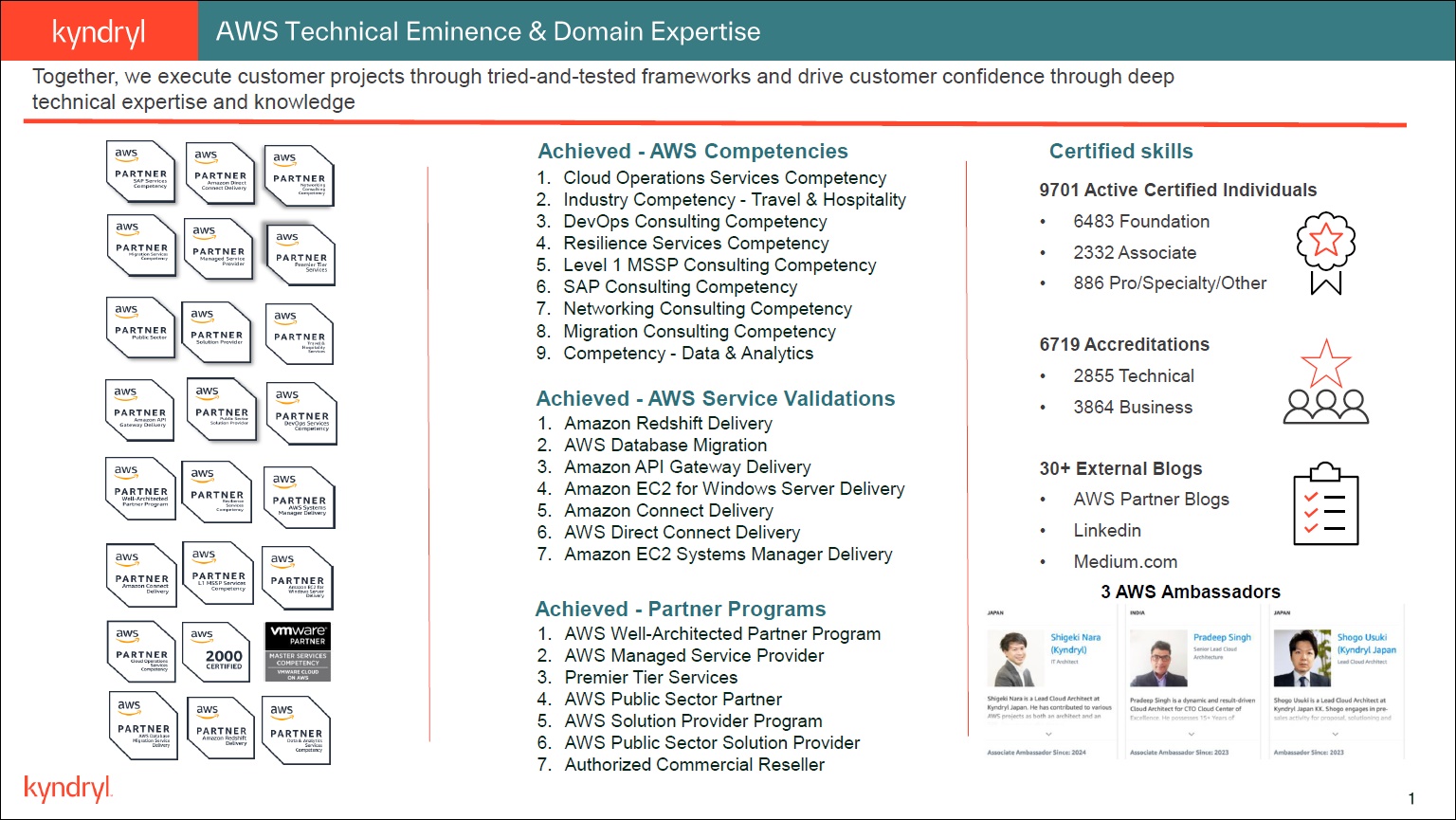Click the certification ribbon award icon
The height and width of the screenshot is (820, 1456).
click(1325, 252)
